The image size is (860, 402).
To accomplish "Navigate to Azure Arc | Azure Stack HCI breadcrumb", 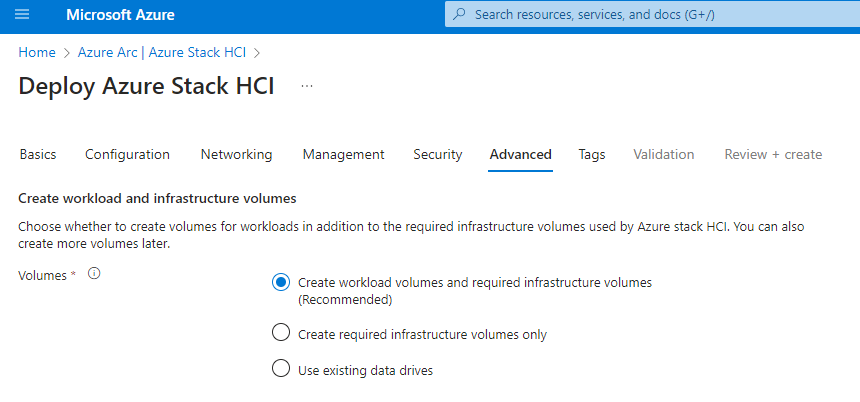I will [x=162, y=52].
